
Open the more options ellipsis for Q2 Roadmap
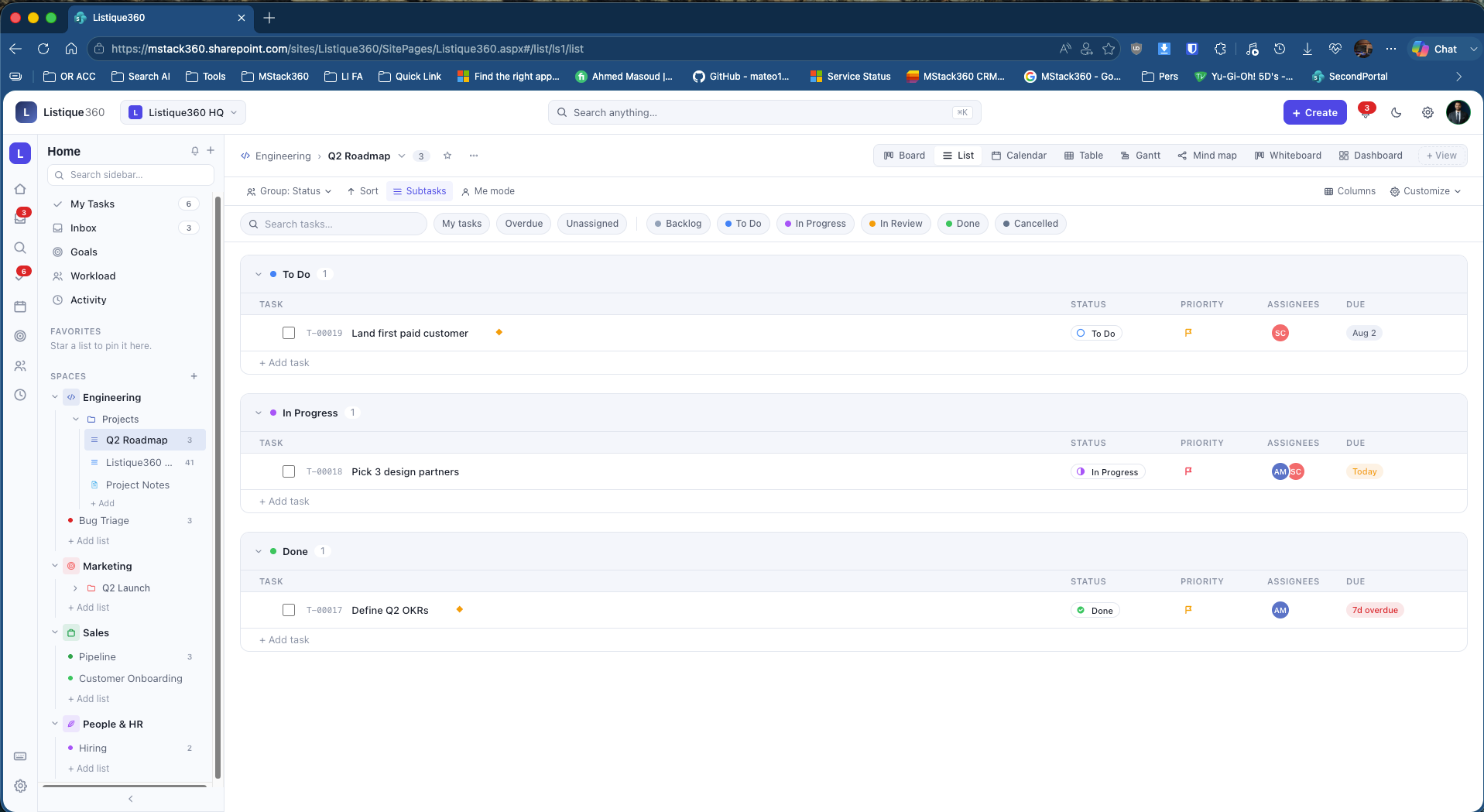click(x=474, y=156)
